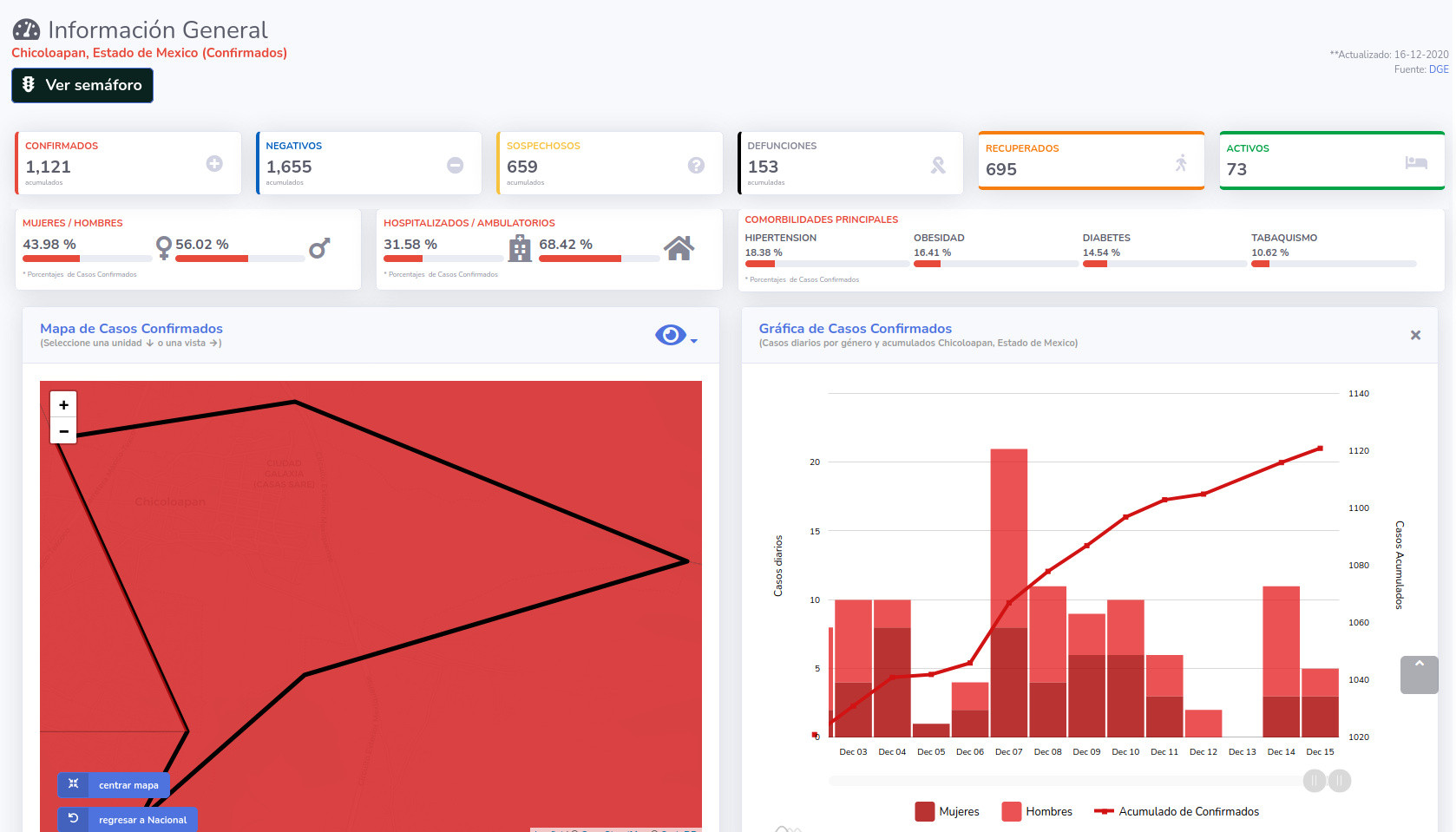This screenshot has height=832, width=1456.
Task: Toggle Acumulado de Confirmados legend series
Action: coord(1177,811)
